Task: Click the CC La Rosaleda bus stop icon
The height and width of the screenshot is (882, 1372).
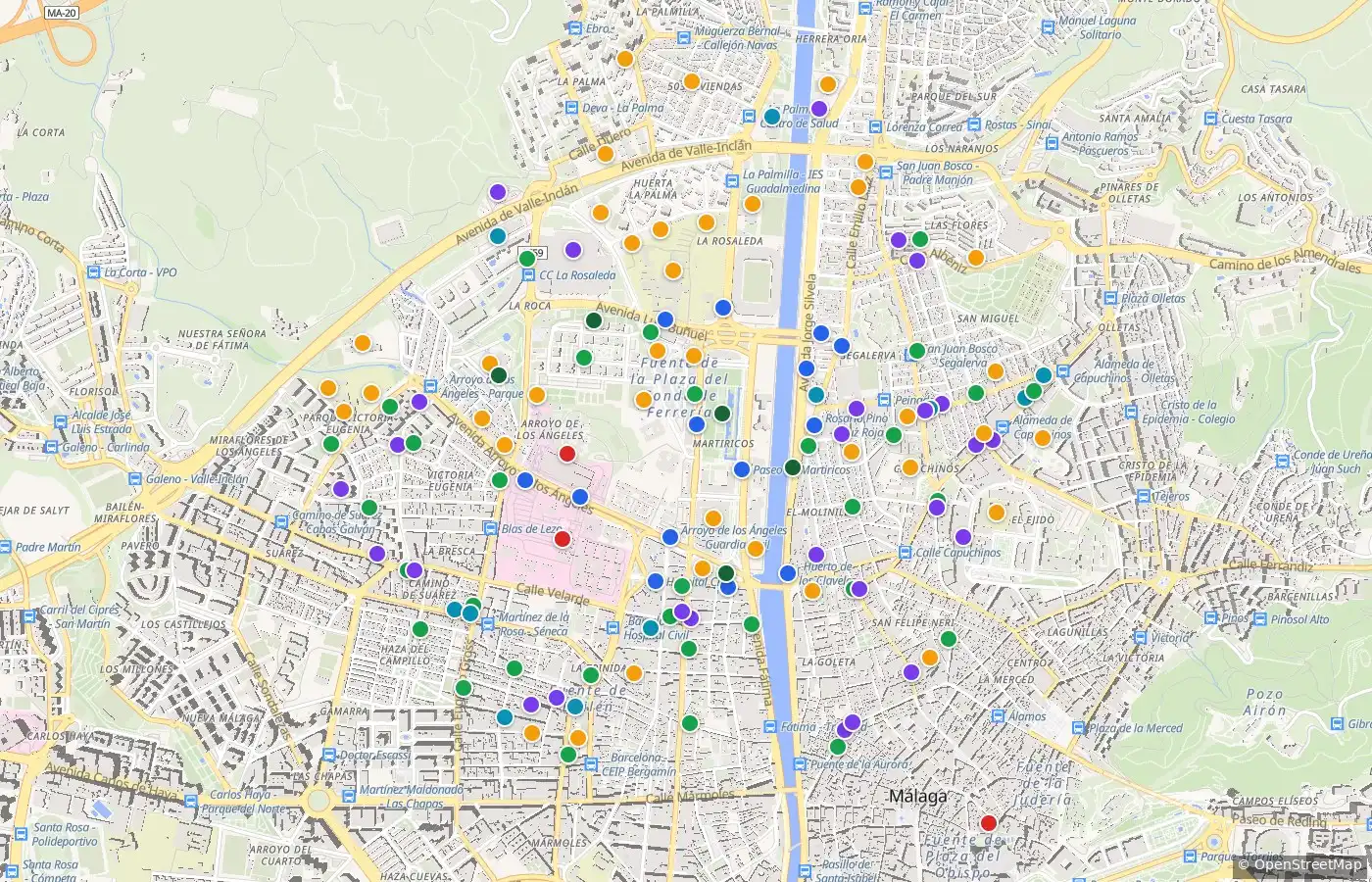Action: [x=528, y=276]
